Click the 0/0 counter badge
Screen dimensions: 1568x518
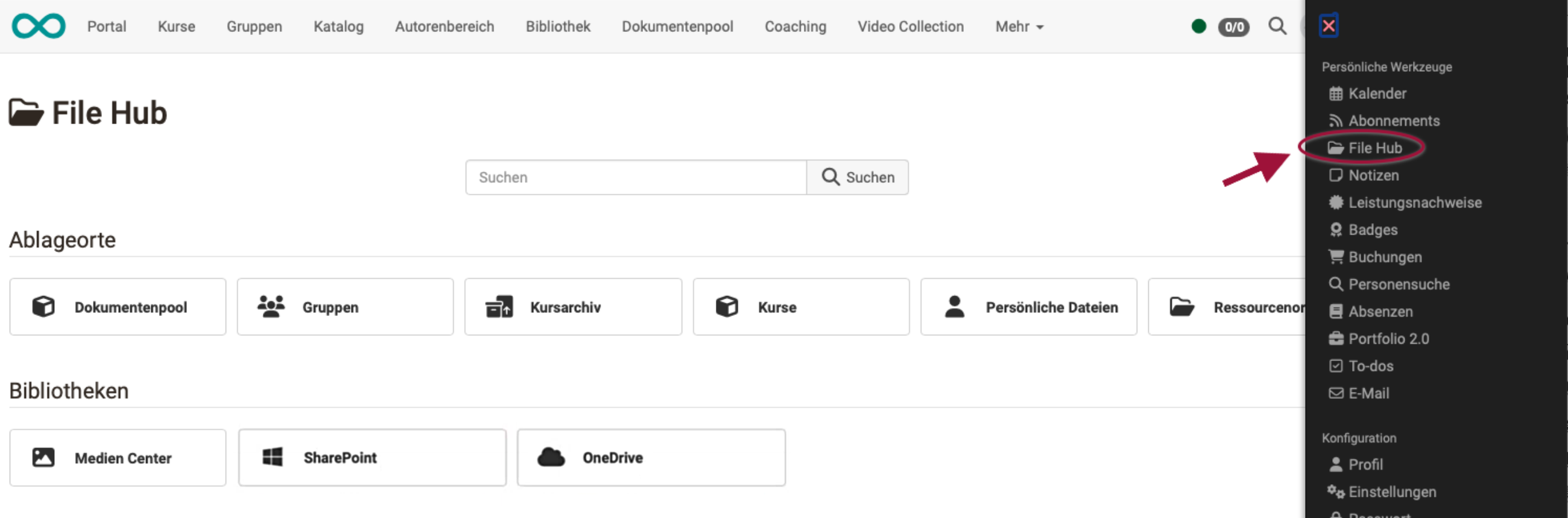[x=1233, y=27]
